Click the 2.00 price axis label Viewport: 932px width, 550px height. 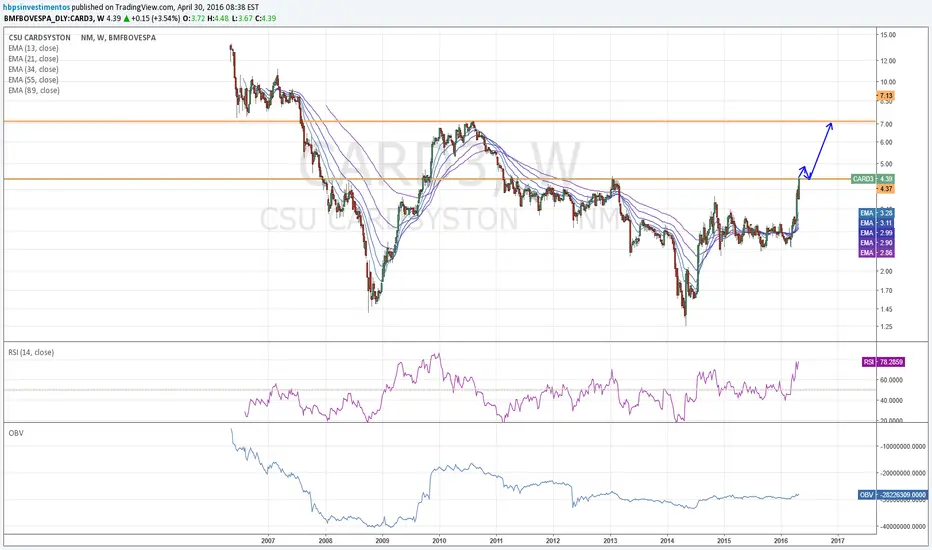click(886, 271)
